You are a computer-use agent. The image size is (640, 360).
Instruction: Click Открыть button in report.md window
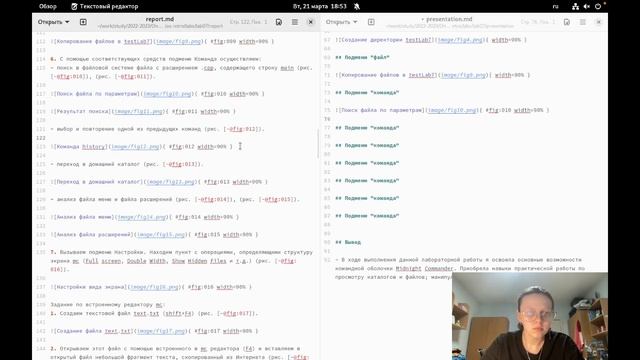click(50, 22)
